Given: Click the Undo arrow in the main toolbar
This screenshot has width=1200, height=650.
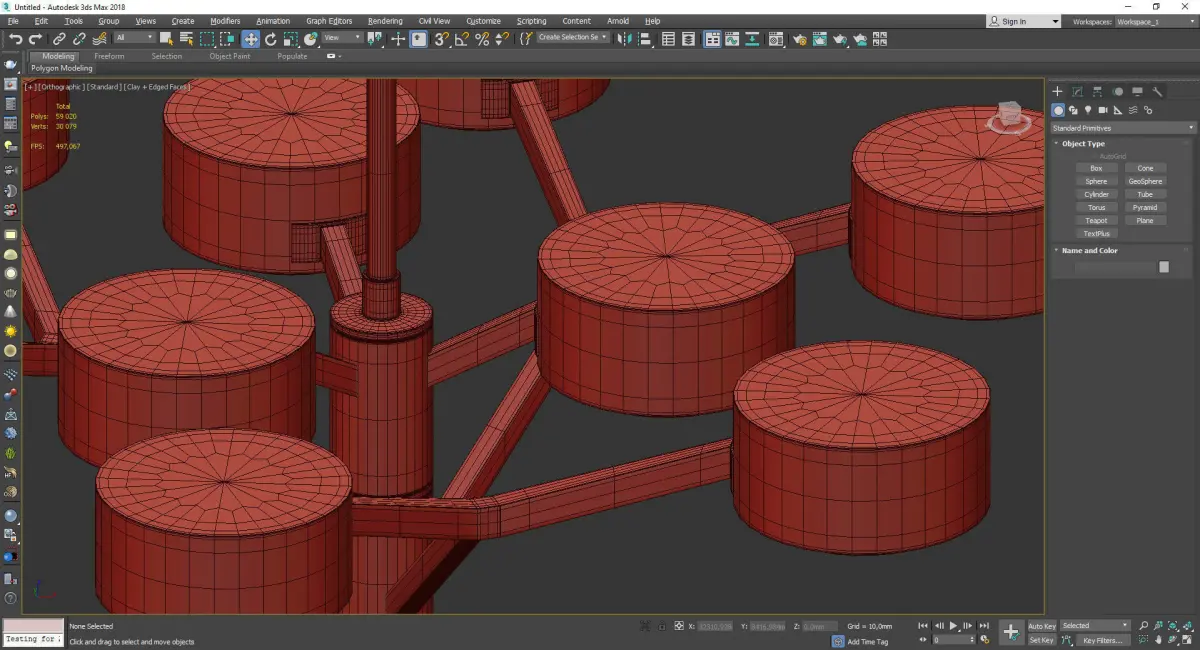Looking at the screenshot, I should [x=15, y=39].
